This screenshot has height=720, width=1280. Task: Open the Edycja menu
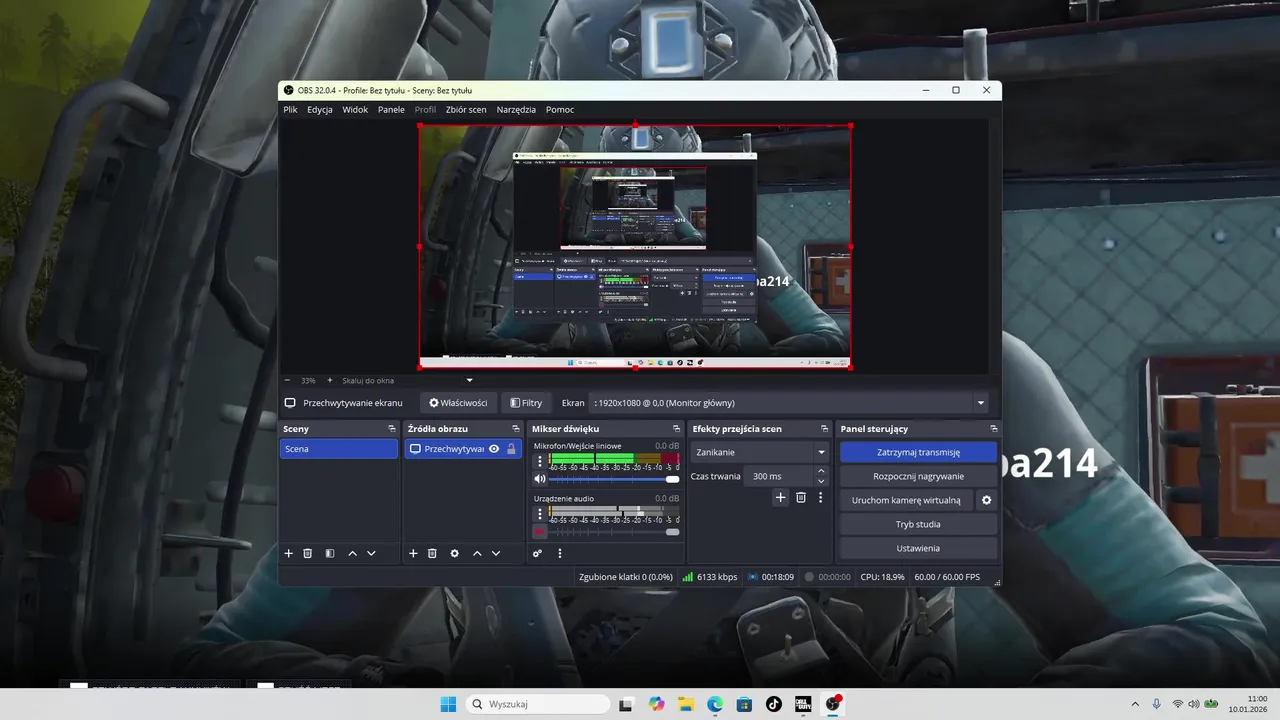pos(320,110)
